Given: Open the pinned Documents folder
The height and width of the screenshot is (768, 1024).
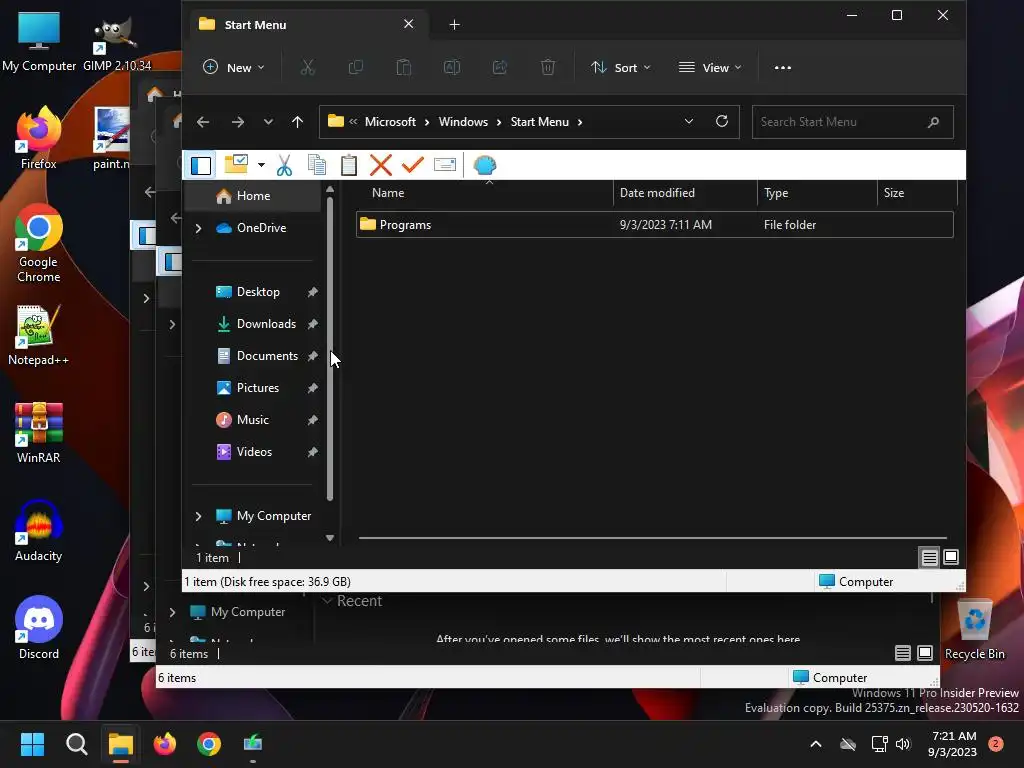Looking at the screenshot, I should tap(267, 356).
